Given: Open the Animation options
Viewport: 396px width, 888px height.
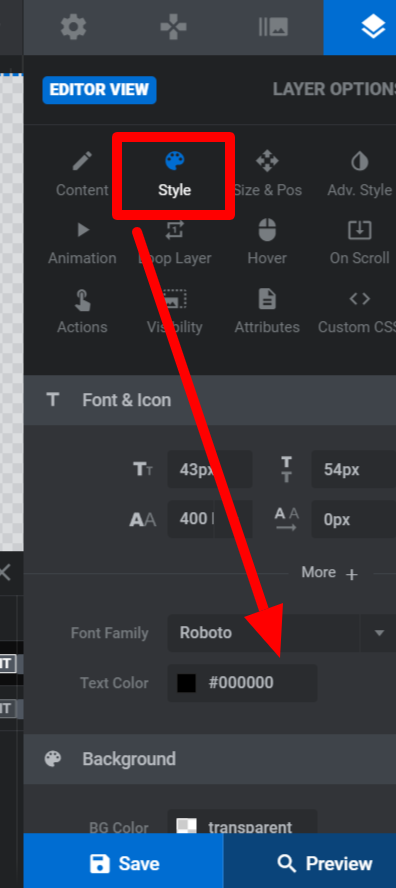Looking at the screenshot, I should click(82, 243).
